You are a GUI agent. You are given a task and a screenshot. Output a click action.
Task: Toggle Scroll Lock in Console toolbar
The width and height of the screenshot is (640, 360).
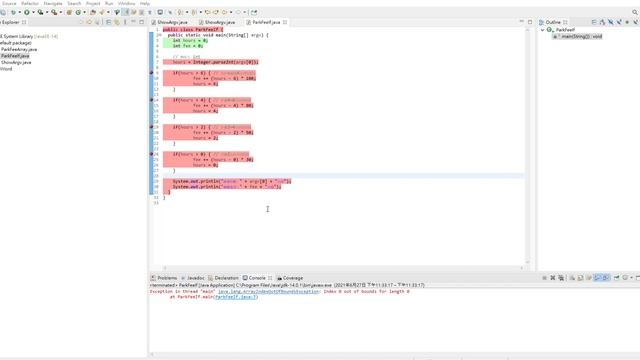pyautogui.click(x=580, y=278)
